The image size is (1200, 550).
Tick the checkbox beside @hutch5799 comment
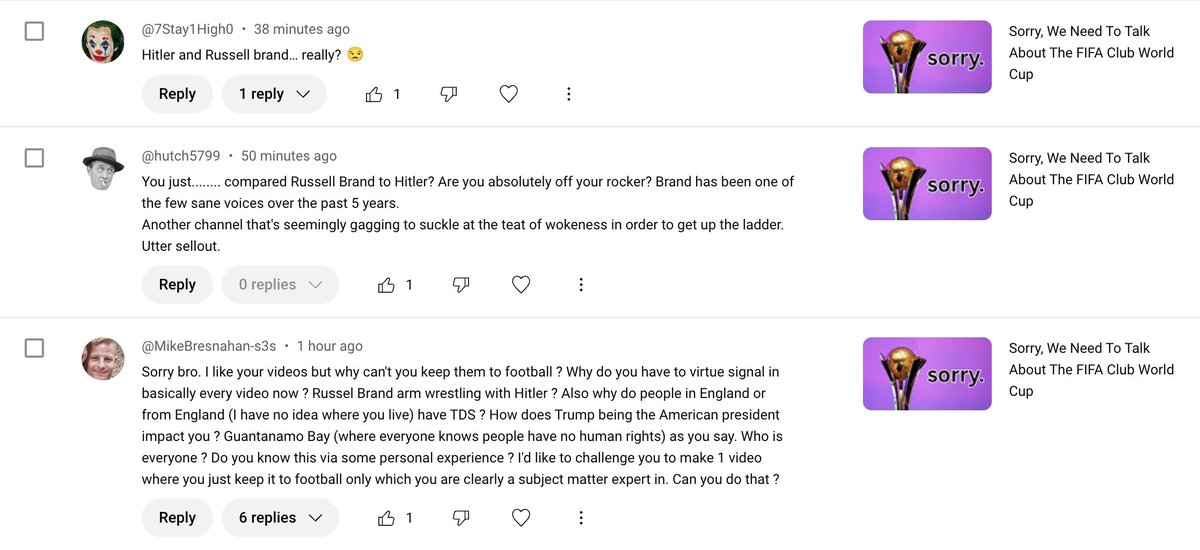(x=34, y=158)
